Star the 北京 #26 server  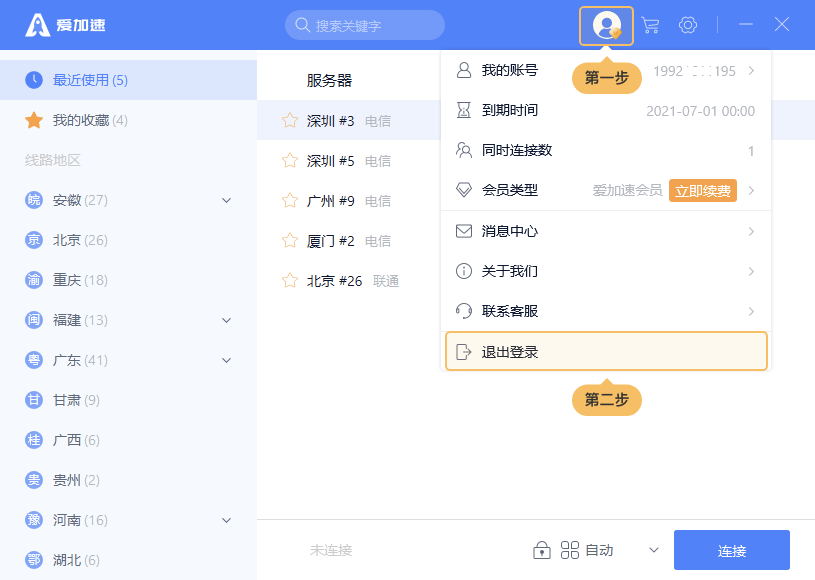click(290, 281)
